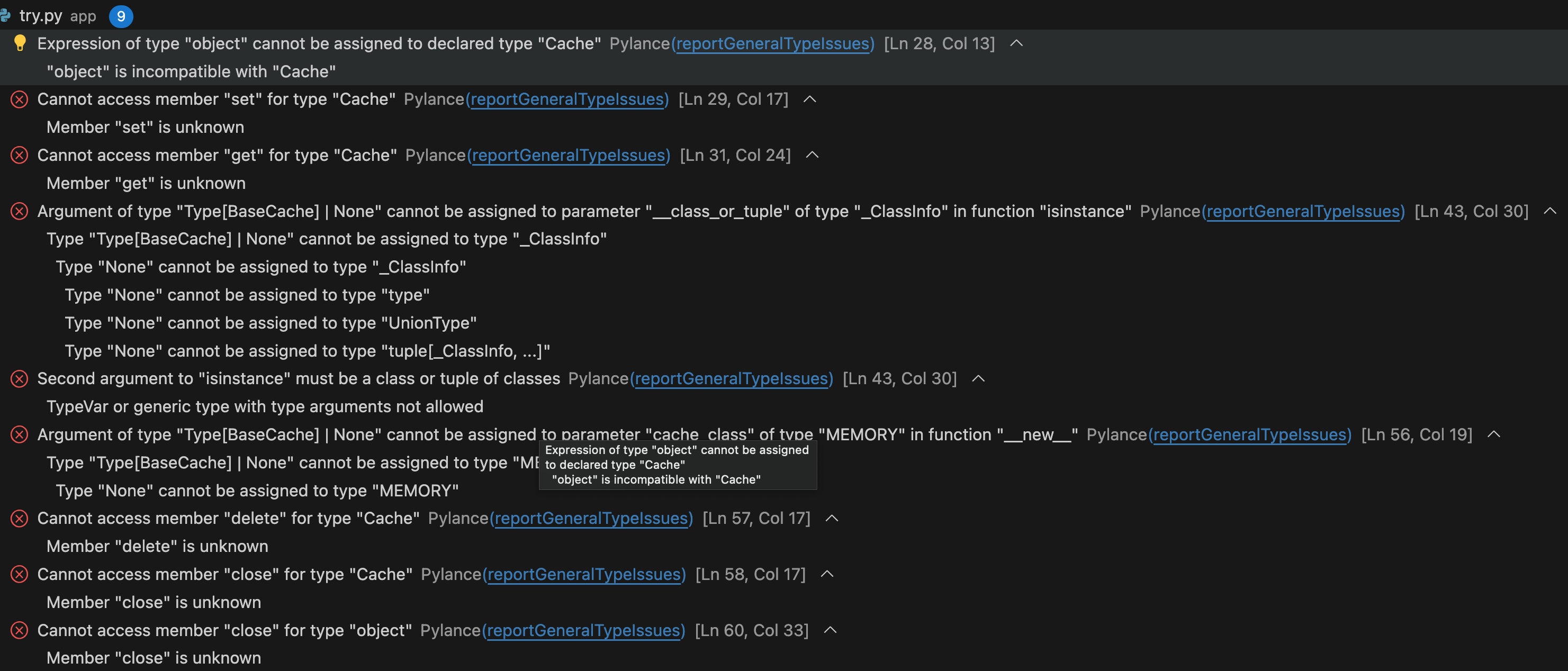Collapse the isinstance second argument error
Screen dimensions: 1568x671
tap(978, 378)
